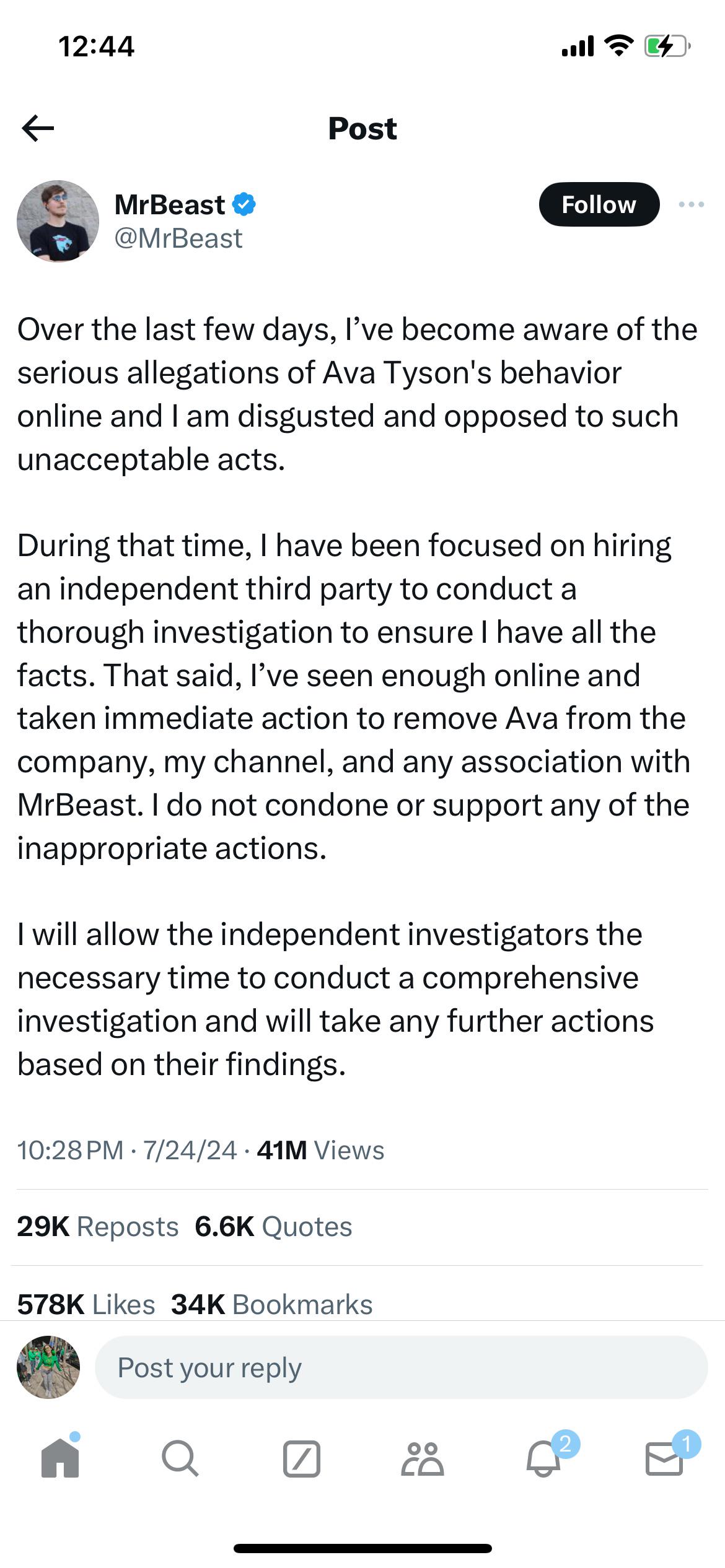The height and width of the screenshot is (1568, 725).
Task: Tap the back arrow icon
Action: (x=38, y=128)
